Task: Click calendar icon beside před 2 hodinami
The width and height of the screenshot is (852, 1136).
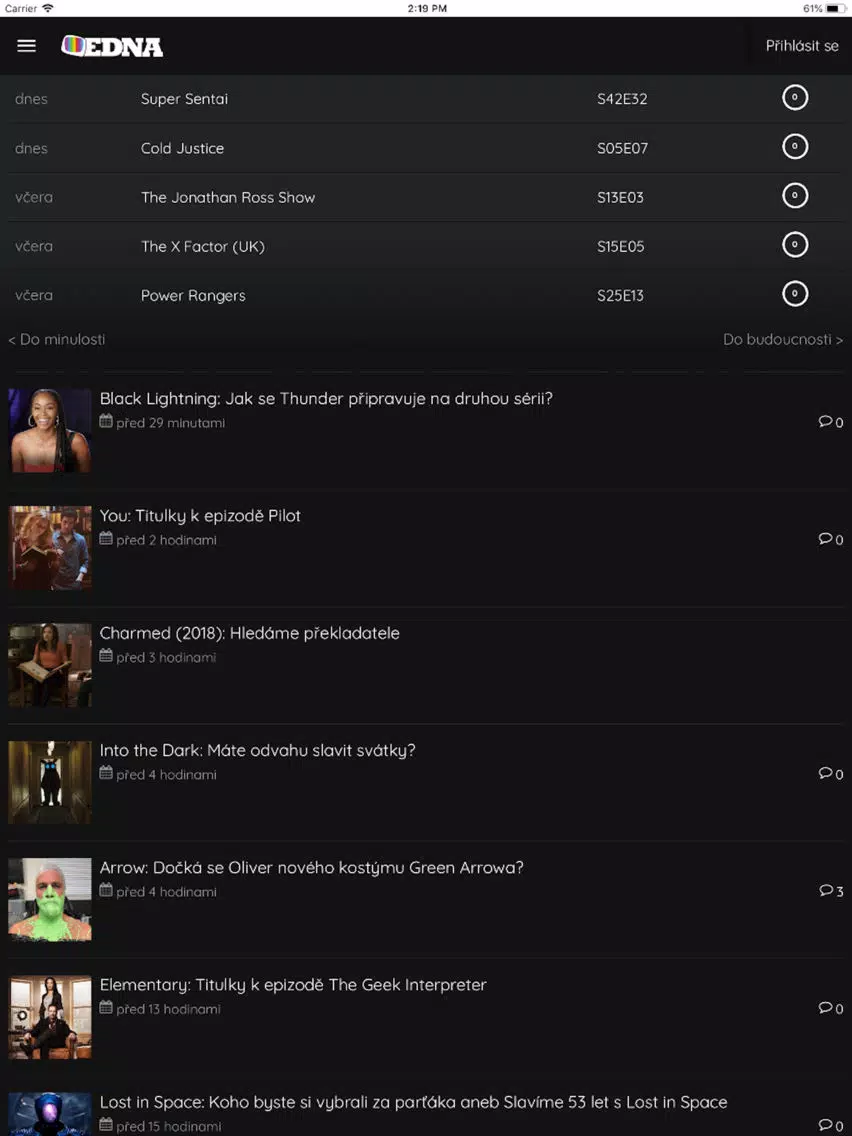Action: [106, 539]
